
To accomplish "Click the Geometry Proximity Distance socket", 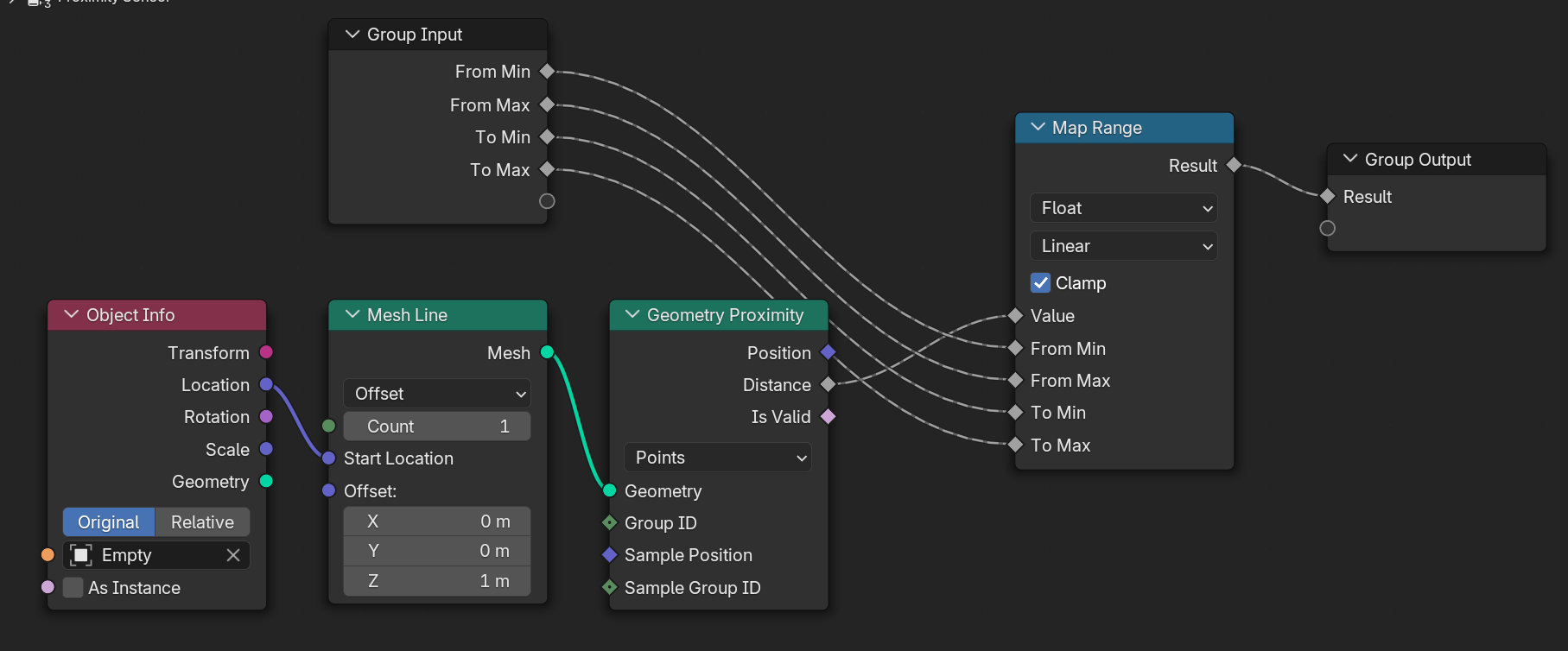I will [828, 384].
